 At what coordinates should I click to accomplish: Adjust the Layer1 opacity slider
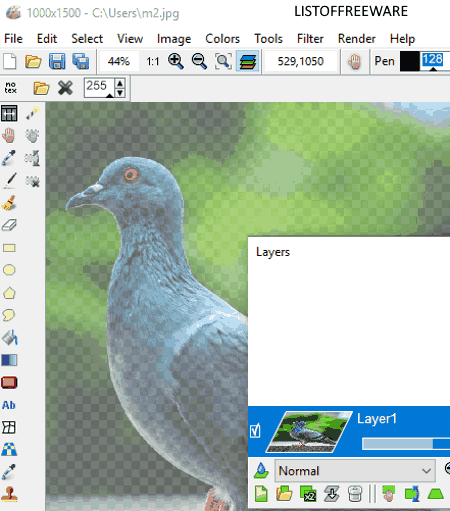(x=406, y=444)
